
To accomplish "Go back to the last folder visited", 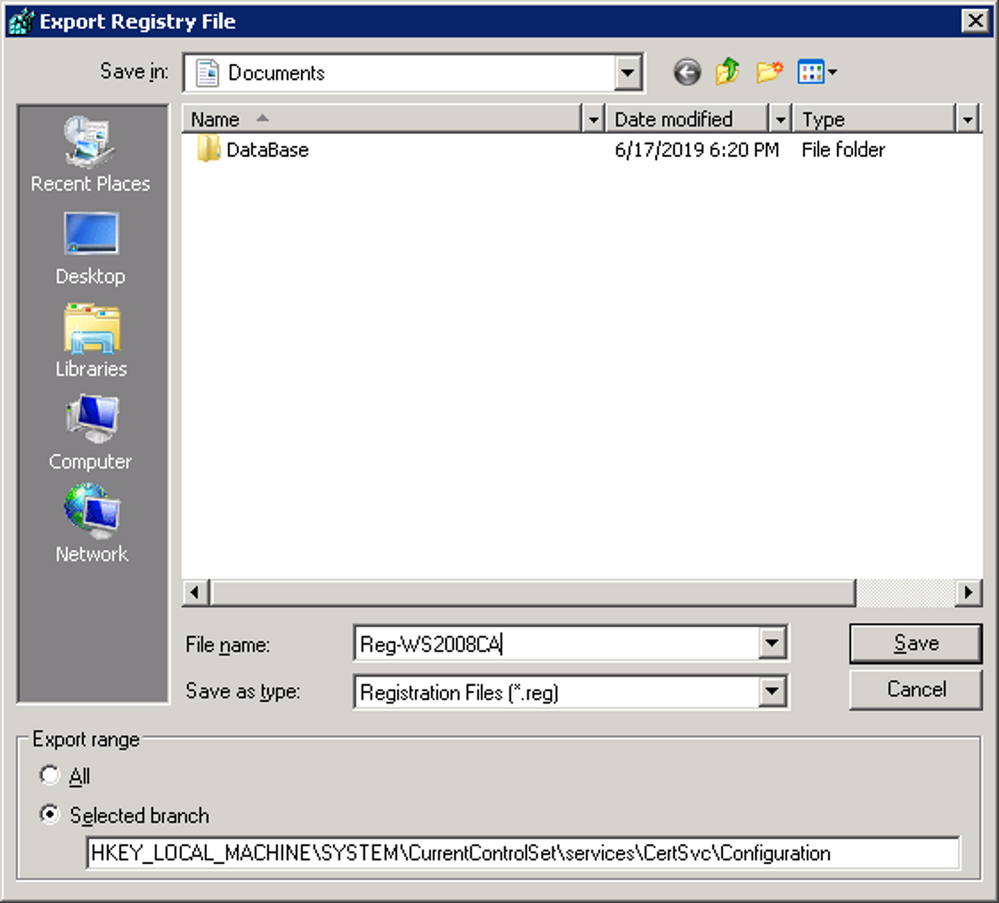I will pos(686,71).
